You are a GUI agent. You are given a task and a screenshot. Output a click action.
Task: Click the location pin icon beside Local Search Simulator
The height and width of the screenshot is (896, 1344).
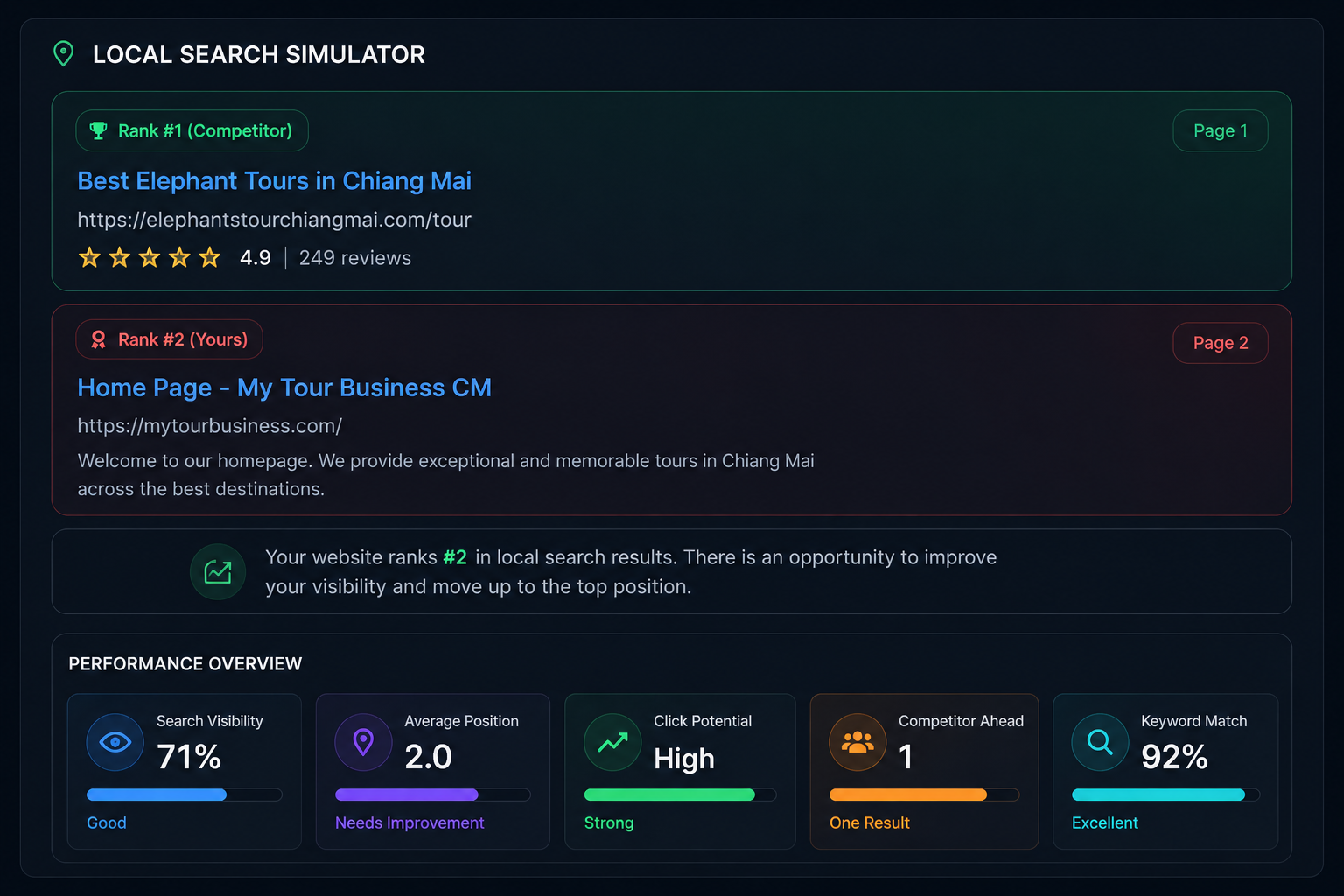point(63,53)
